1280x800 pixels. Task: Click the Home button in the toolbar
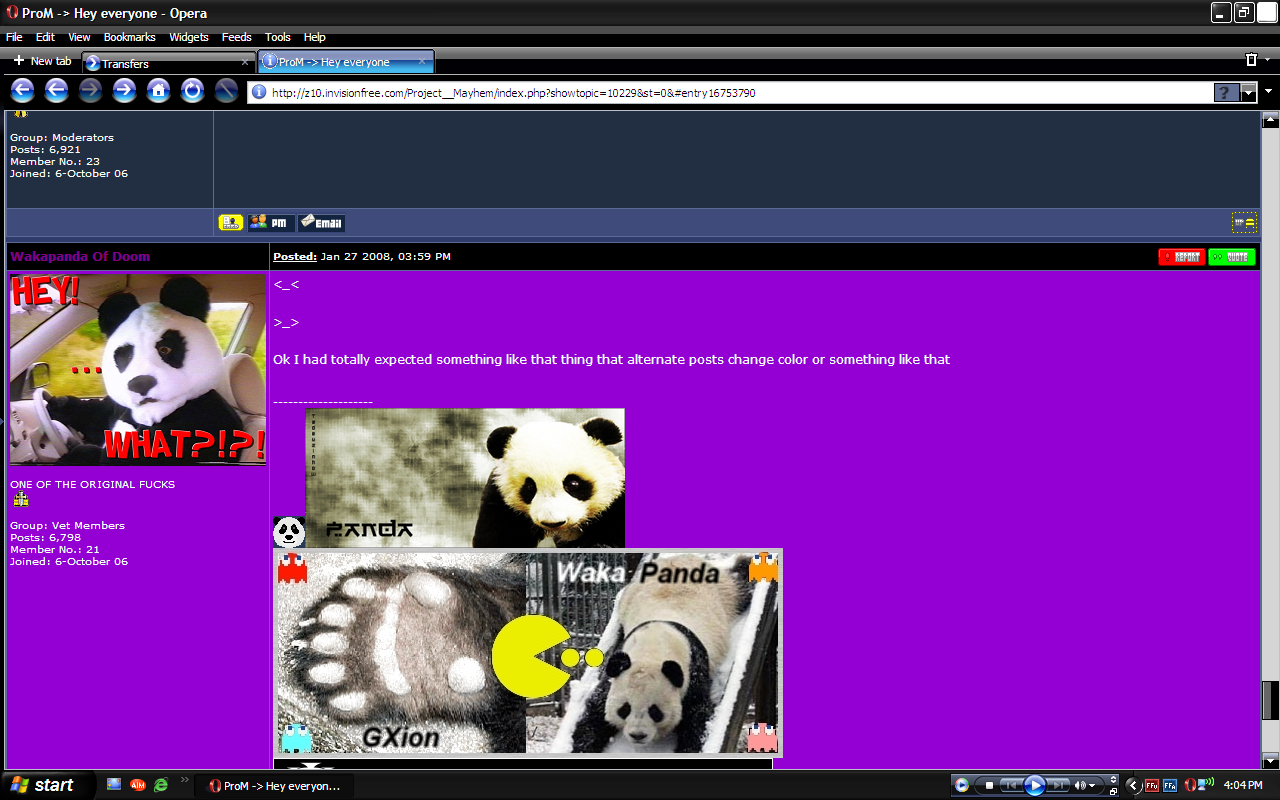click(x=158, y=91)
